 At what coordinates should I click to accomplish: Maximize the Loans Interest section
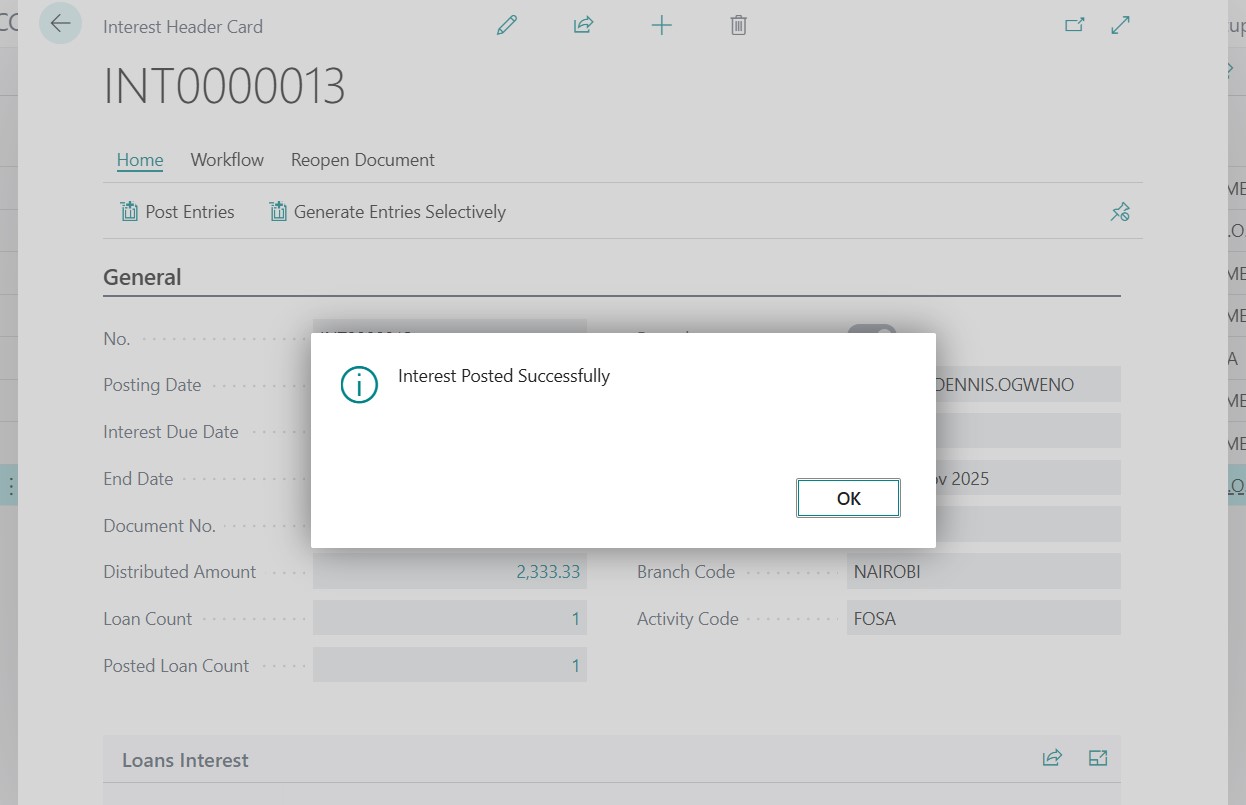(1098, 758)
